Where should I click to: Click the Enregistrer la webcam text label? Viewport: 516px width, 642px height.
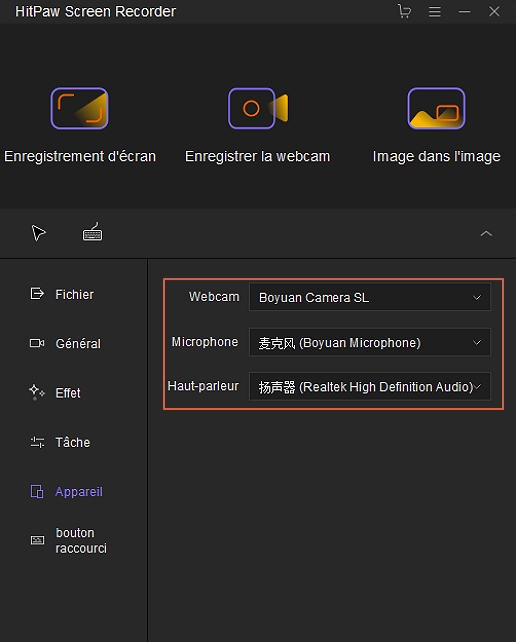258,156
